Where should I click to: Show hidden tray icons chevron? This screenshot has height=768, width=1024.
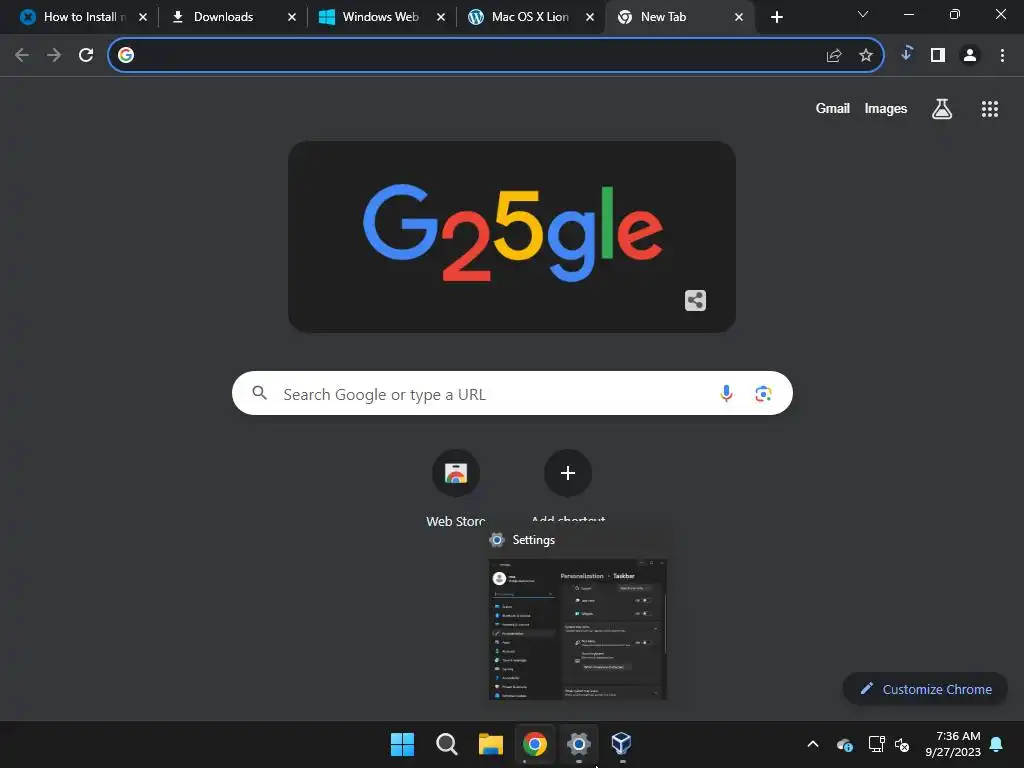coord(813,744)
